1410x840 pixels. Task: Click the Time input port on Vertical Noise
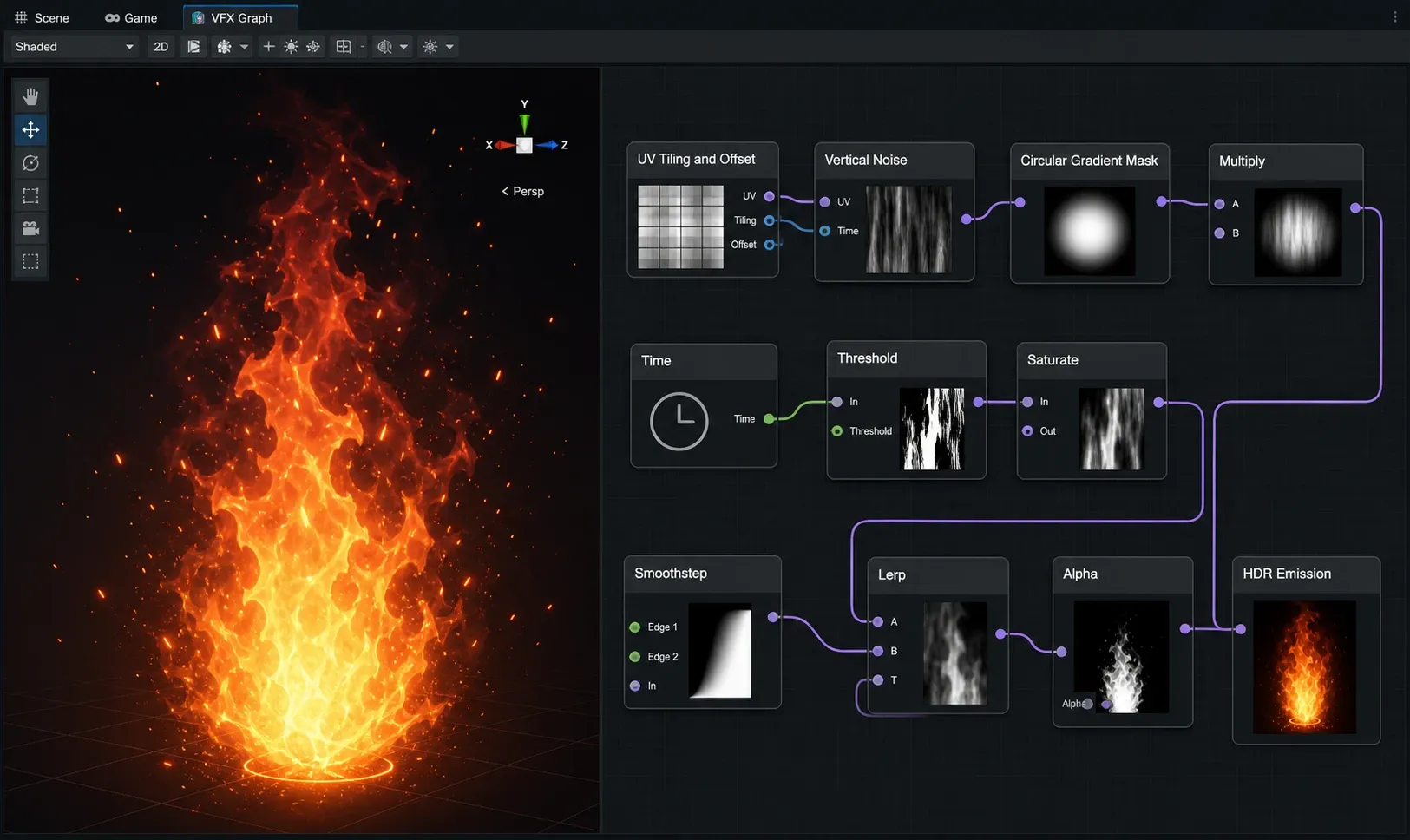(x=825, y=231)
